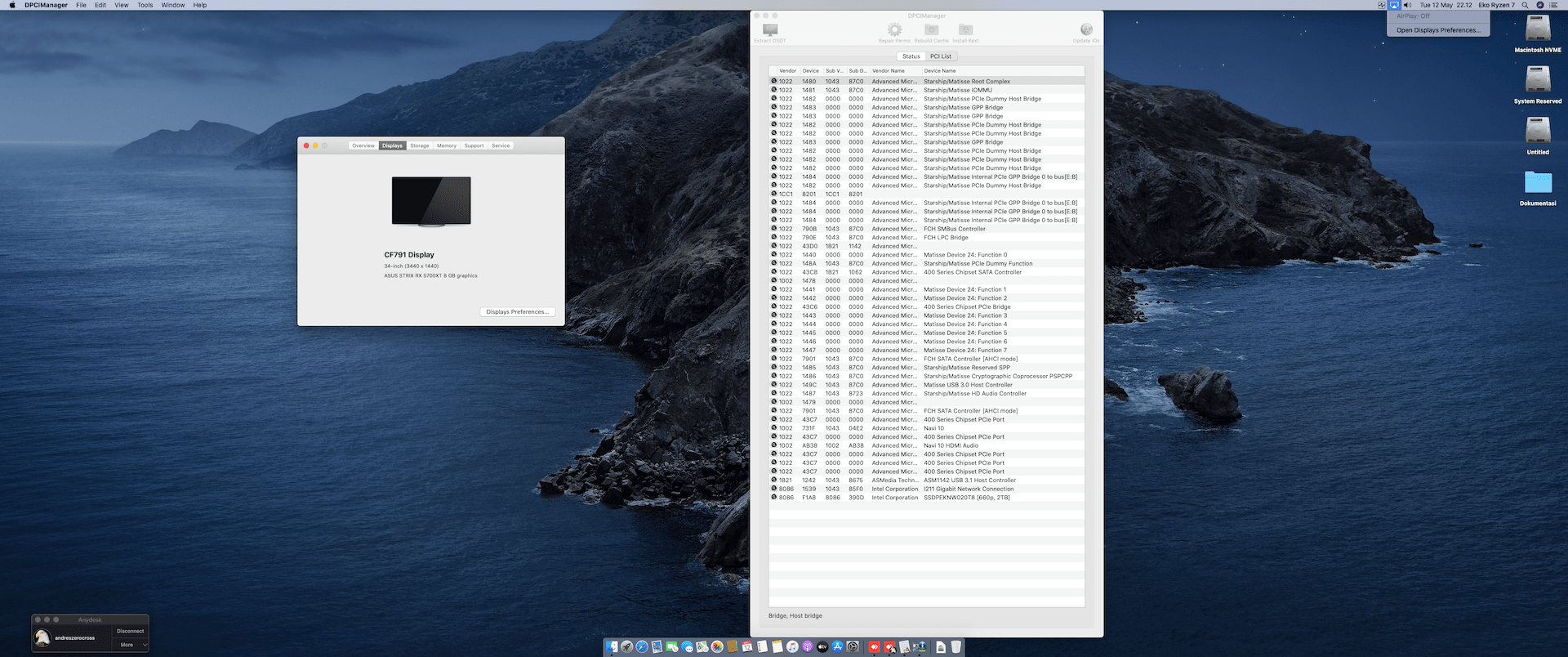Select the Navi 10 HDMI Audio row
Viewport: 1568px width, 657px height.
point(927,445)
